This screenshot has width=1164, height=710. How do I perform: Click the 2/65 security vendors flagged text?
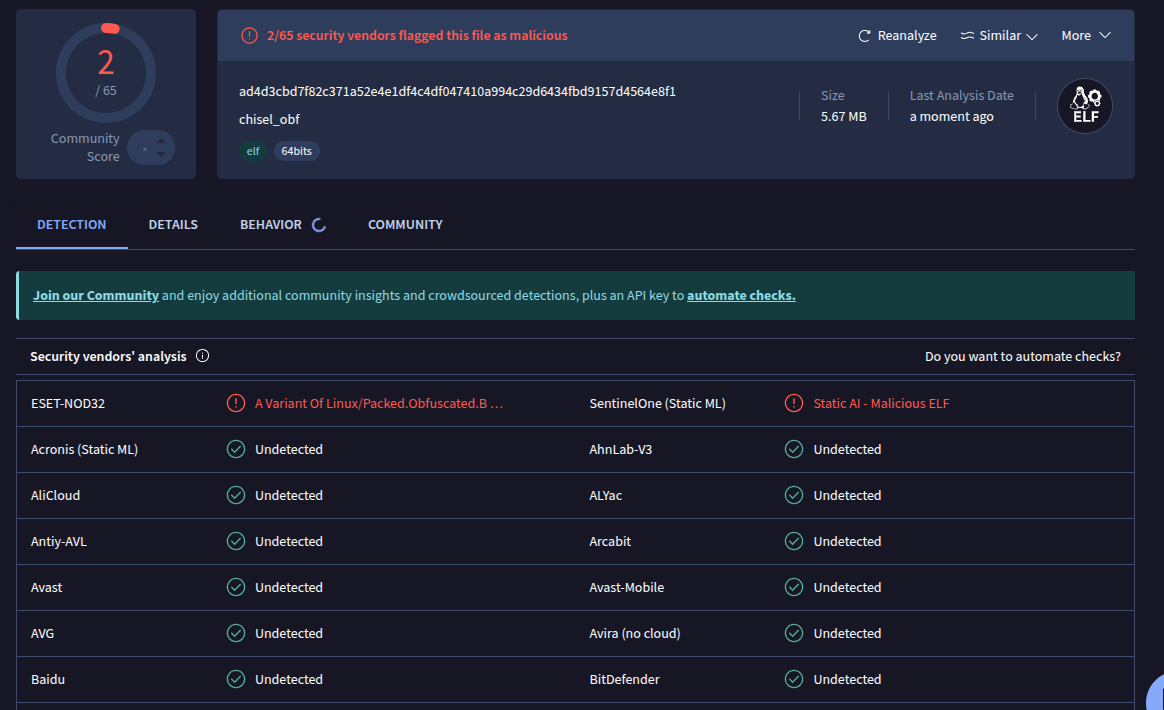click(x=417, y=35)
